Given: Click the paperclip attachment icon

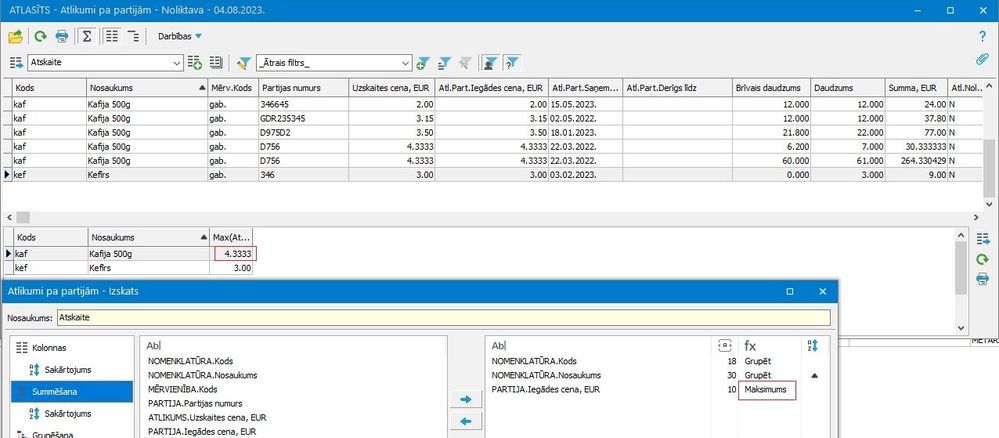Looking at the screenshot, I should click(x=982, y=59).
